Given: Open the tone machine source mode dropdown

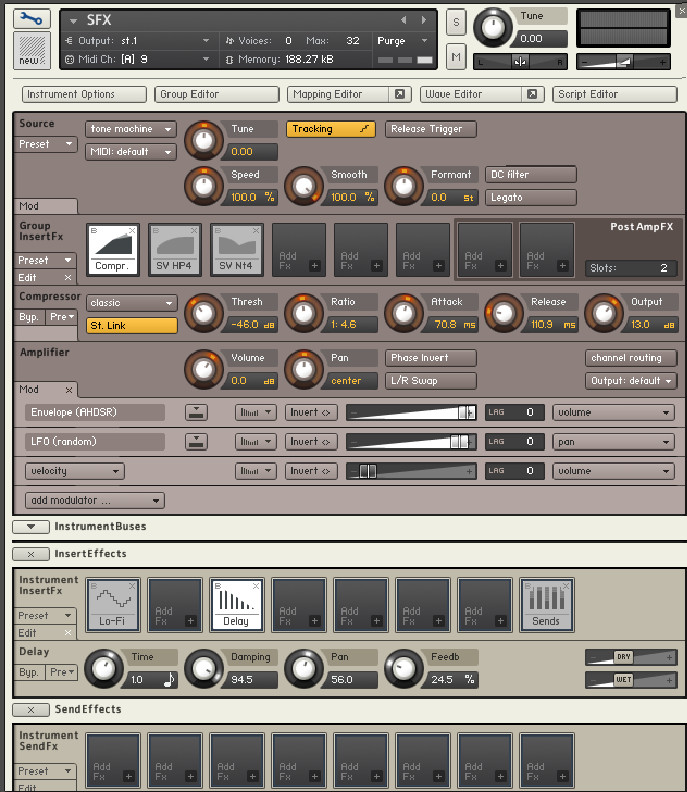Looking at the screenshot, I should click(131, 129).
